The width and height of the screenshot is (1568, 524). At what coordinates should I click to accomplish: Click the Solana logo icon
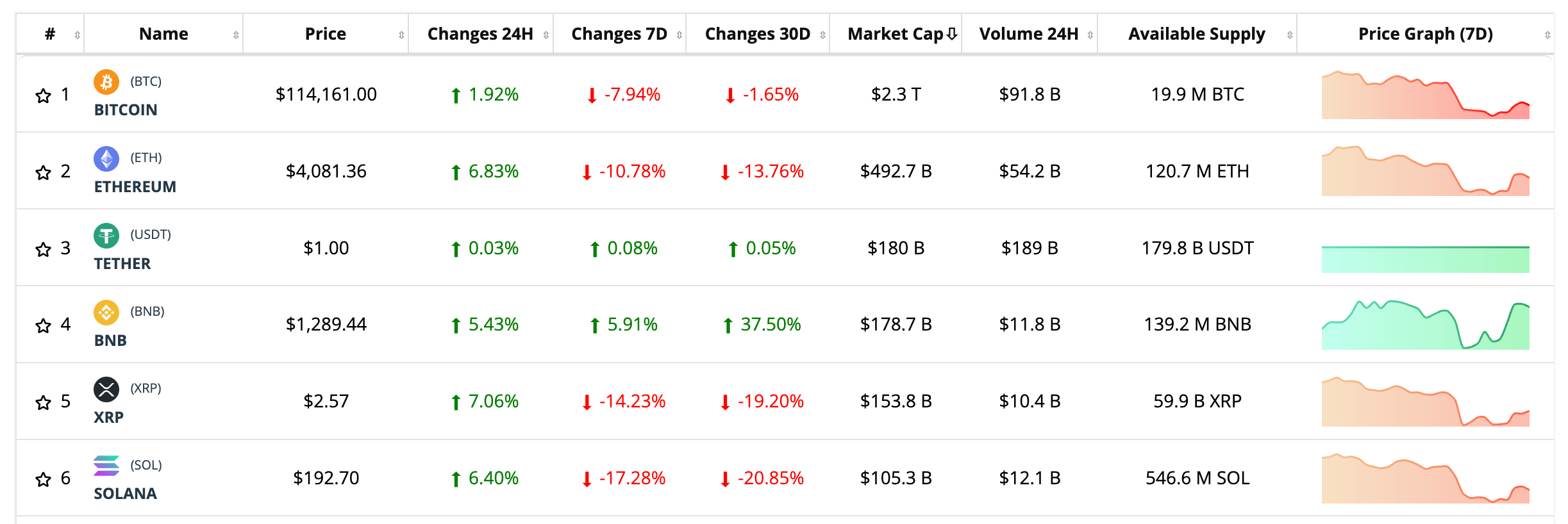tap(106, 466)
